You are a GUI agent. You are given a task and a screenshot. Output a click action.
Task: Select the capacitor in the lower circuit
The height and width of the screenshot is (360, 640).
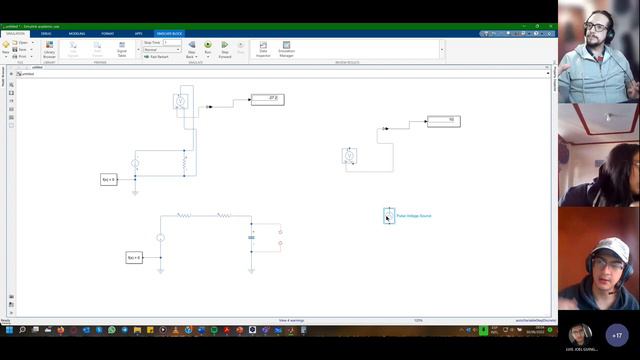pos(251,237)
